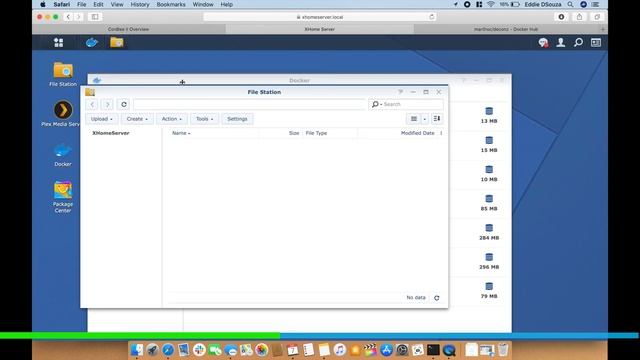Refresh the File Station folder view
Screen dimensions: 640x360
point(124,104)
